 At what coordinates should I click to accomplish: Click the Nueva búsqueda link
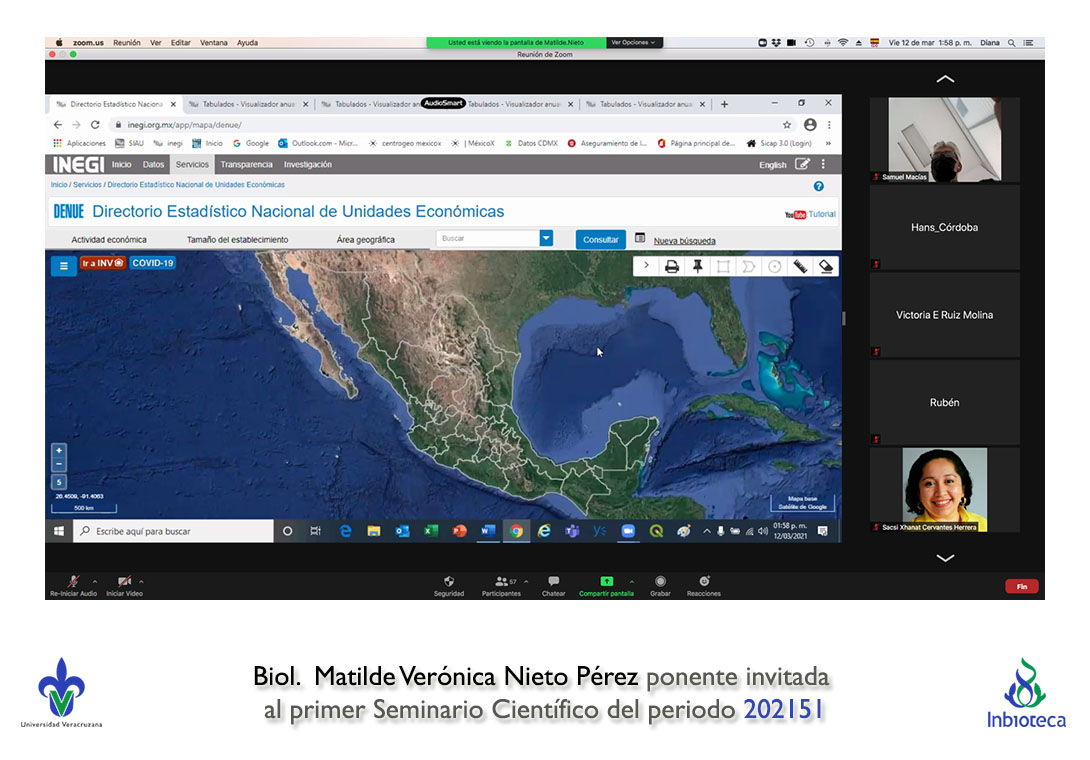684,241
